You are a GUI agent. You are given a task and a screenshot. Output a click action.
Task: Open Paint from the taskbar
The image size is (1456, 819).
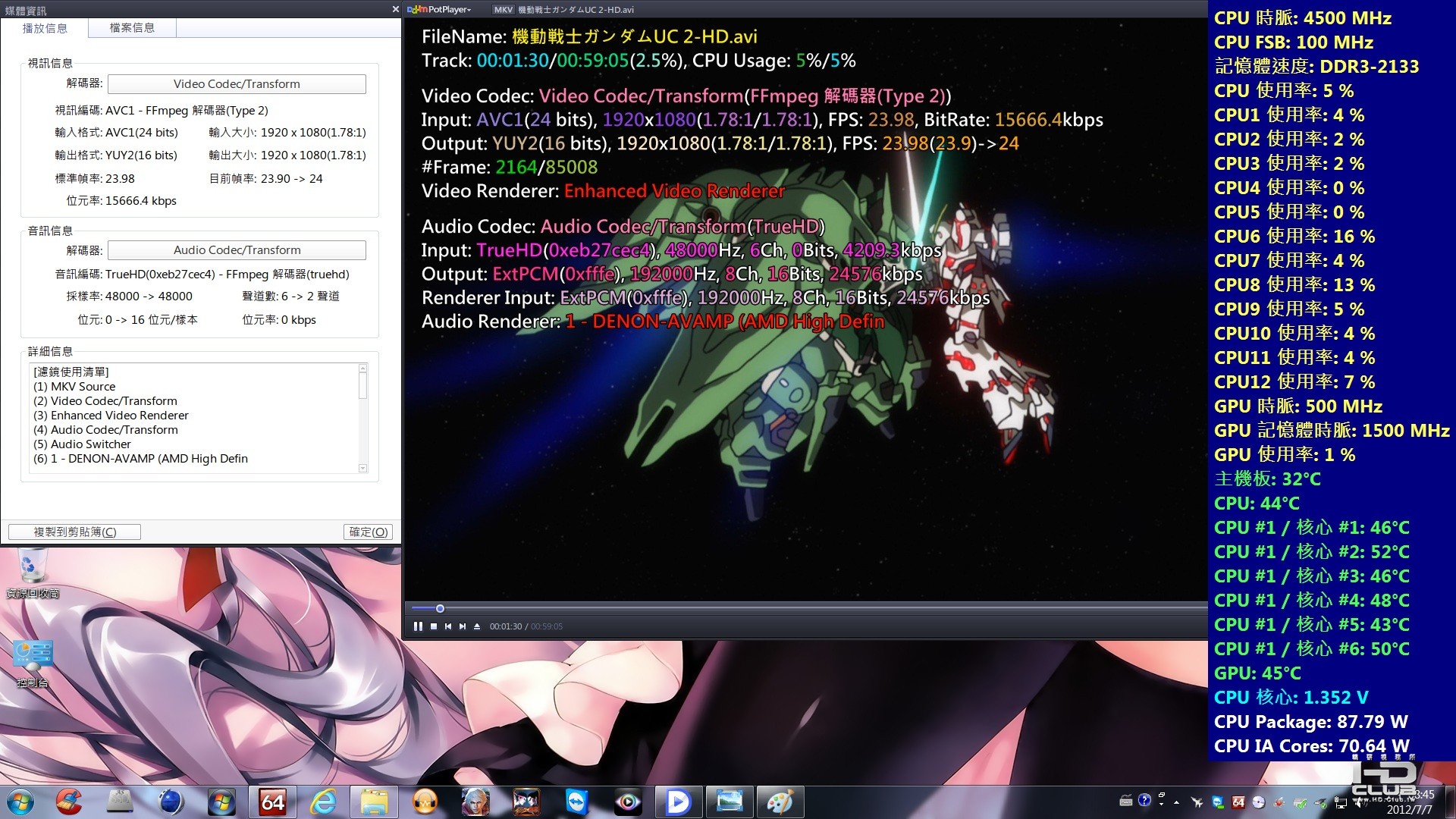tap(780, 802)
